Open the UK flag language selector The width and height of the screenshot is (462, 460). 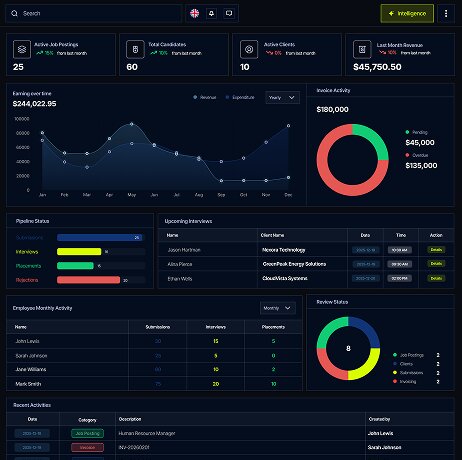coord(195,13)
